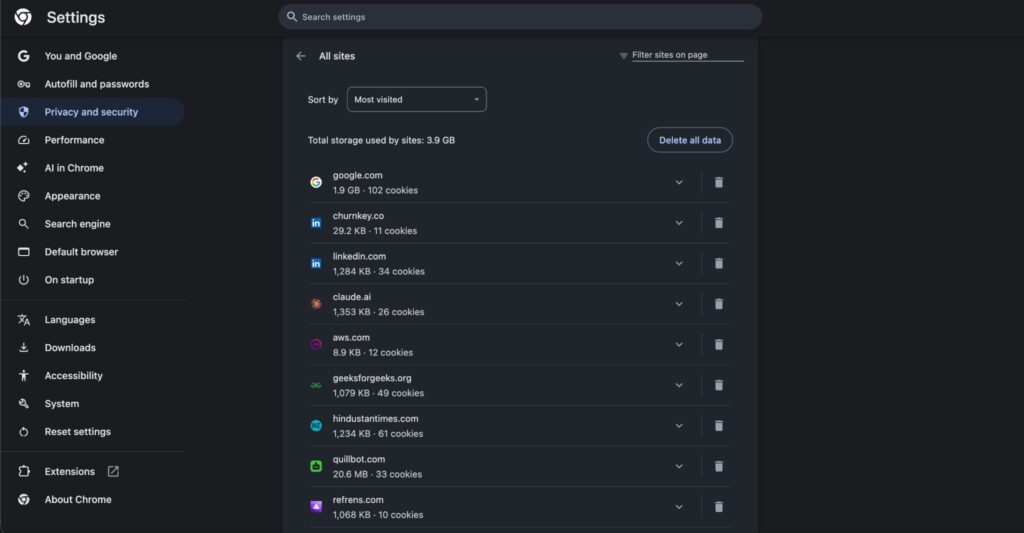The width and height of the screenshot is (1024, 533).
Task: Go back using the arrow beside All sites
Action: 301,56
